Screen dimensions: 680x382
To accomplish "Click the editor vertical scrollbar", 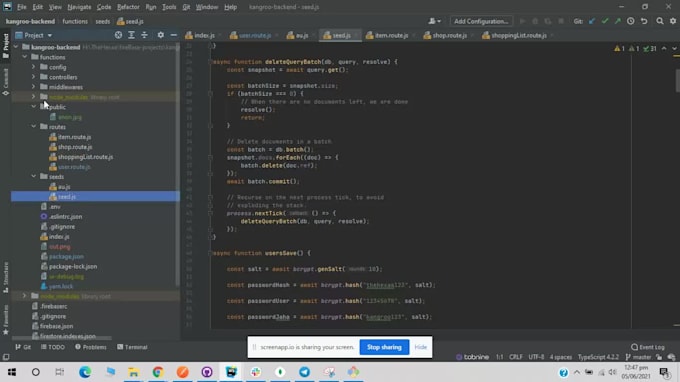I will pos(677,81).
